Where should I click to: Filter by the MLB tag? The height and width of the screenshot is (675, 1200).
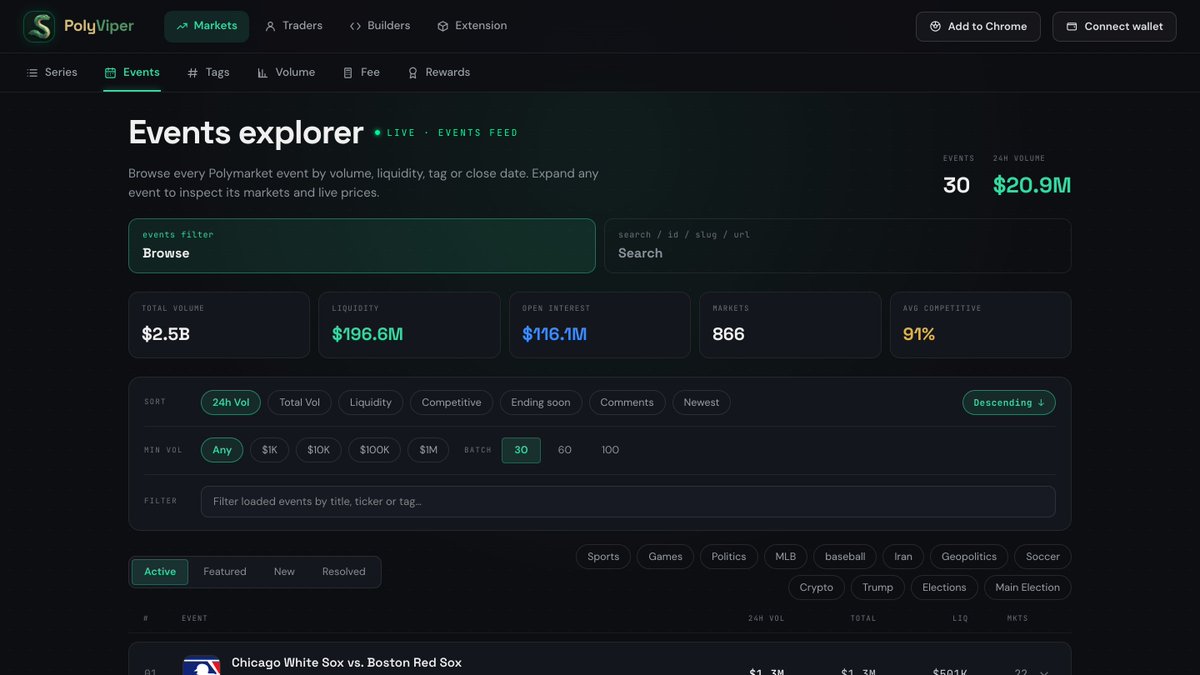point(786,557)
